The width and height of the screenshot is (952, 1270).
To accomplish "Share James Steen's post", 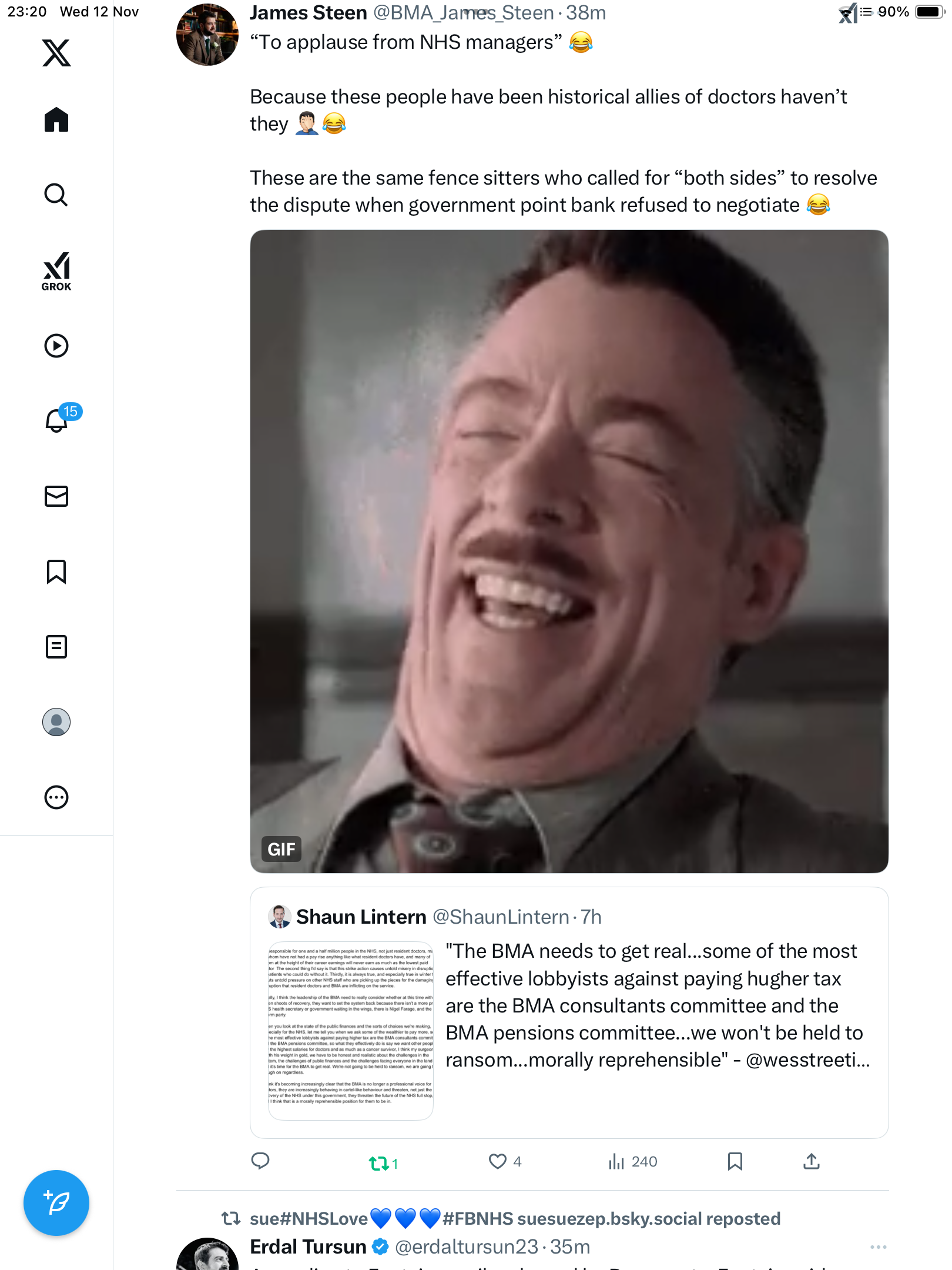I will (812, 1161).
